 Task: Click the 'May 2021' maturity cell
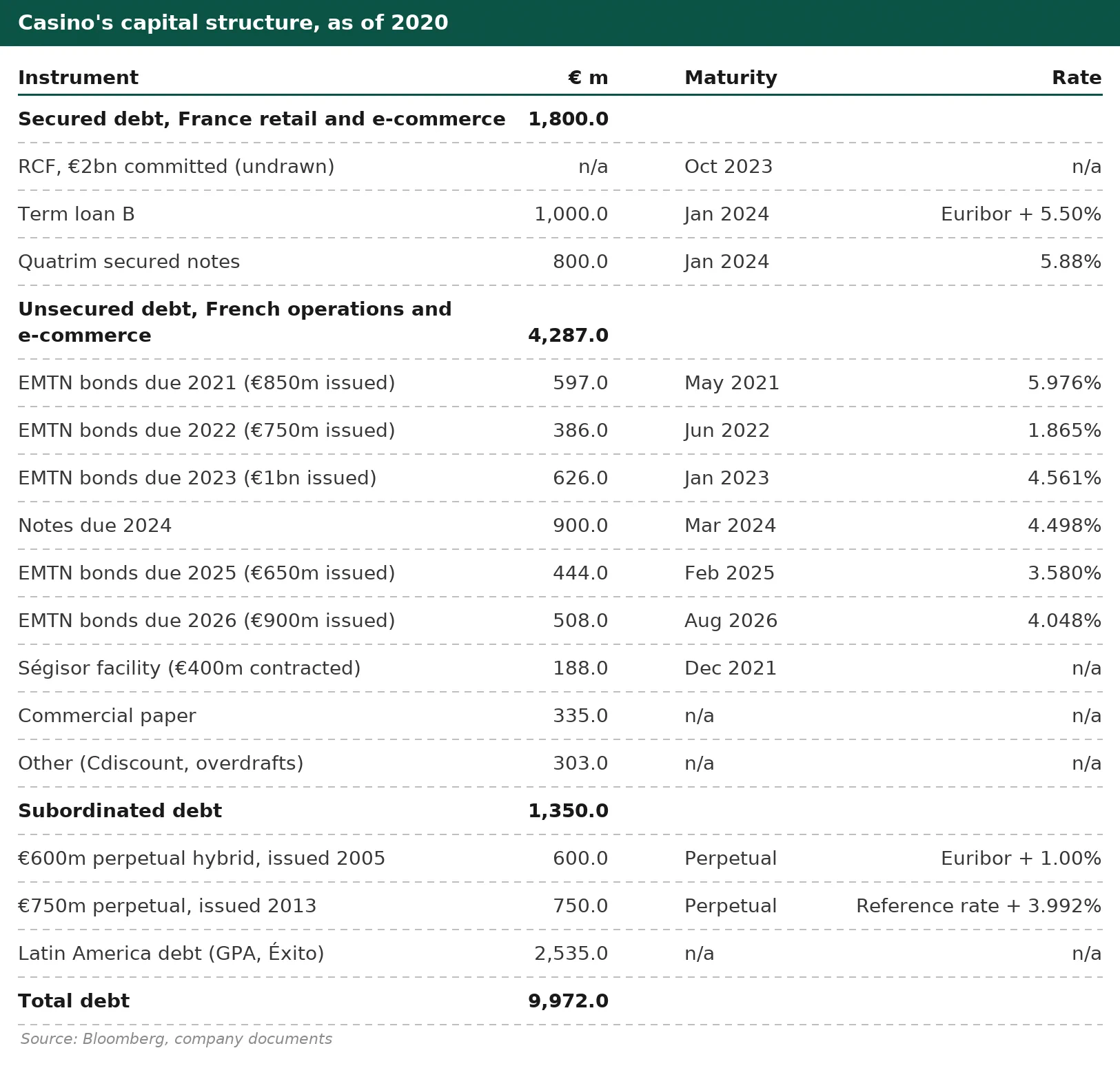tap(732, 383)
